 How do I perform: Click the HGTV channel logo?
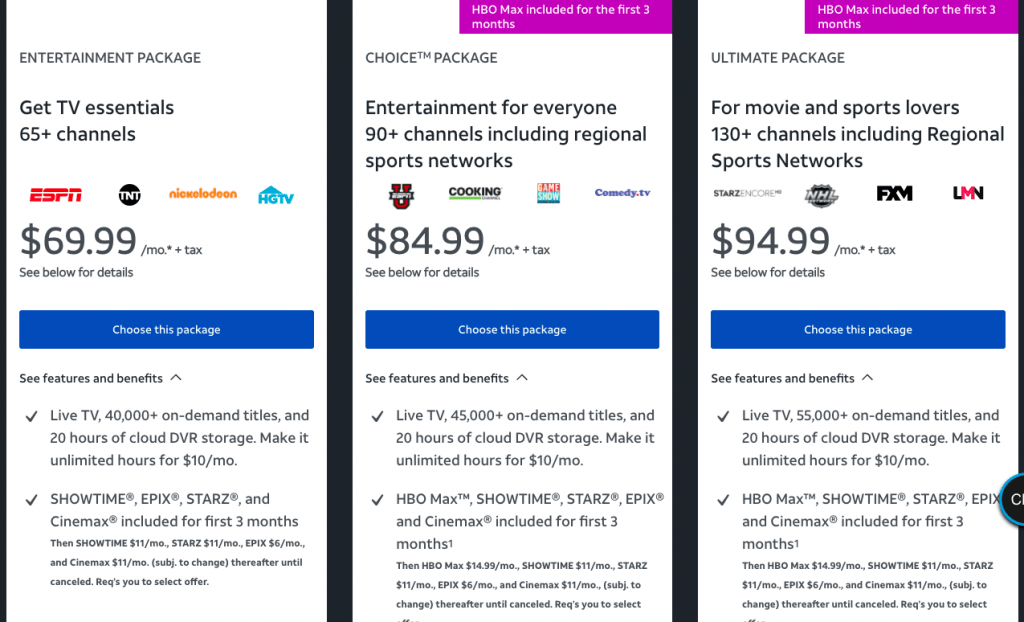pyautogui.click(x=276, y=195)
